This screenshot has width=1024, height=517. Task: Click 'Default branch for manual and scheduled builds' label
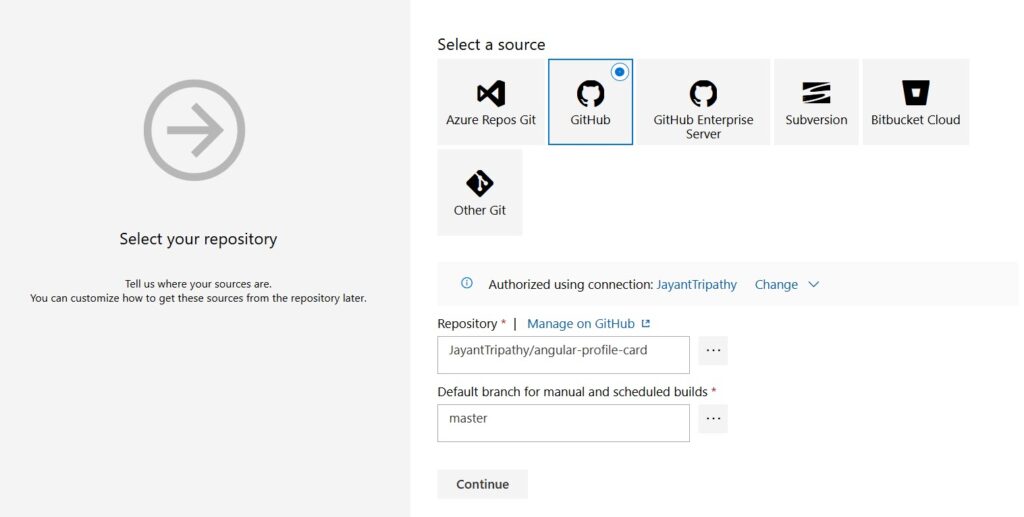tap(573, 392)
